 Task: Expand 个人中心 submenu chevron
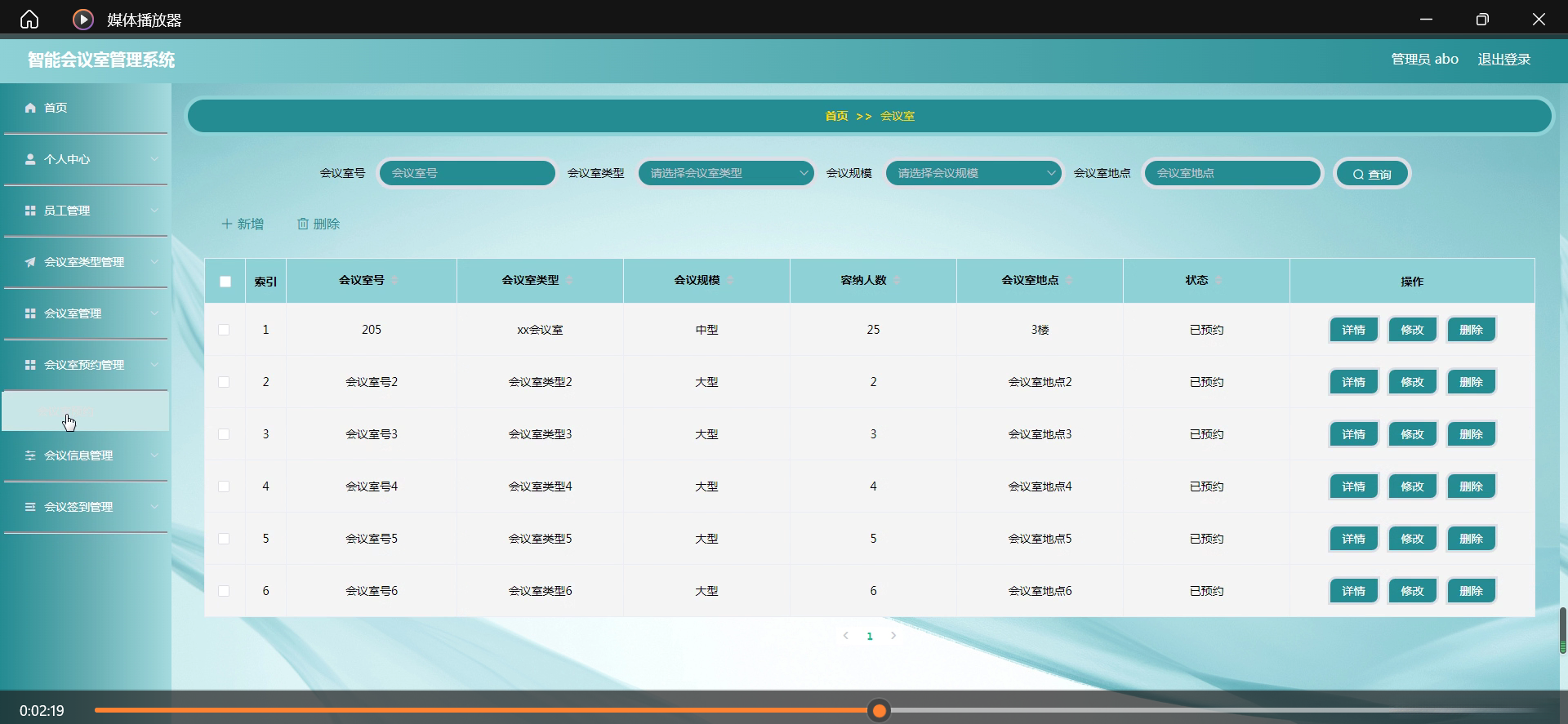[154, 159]
